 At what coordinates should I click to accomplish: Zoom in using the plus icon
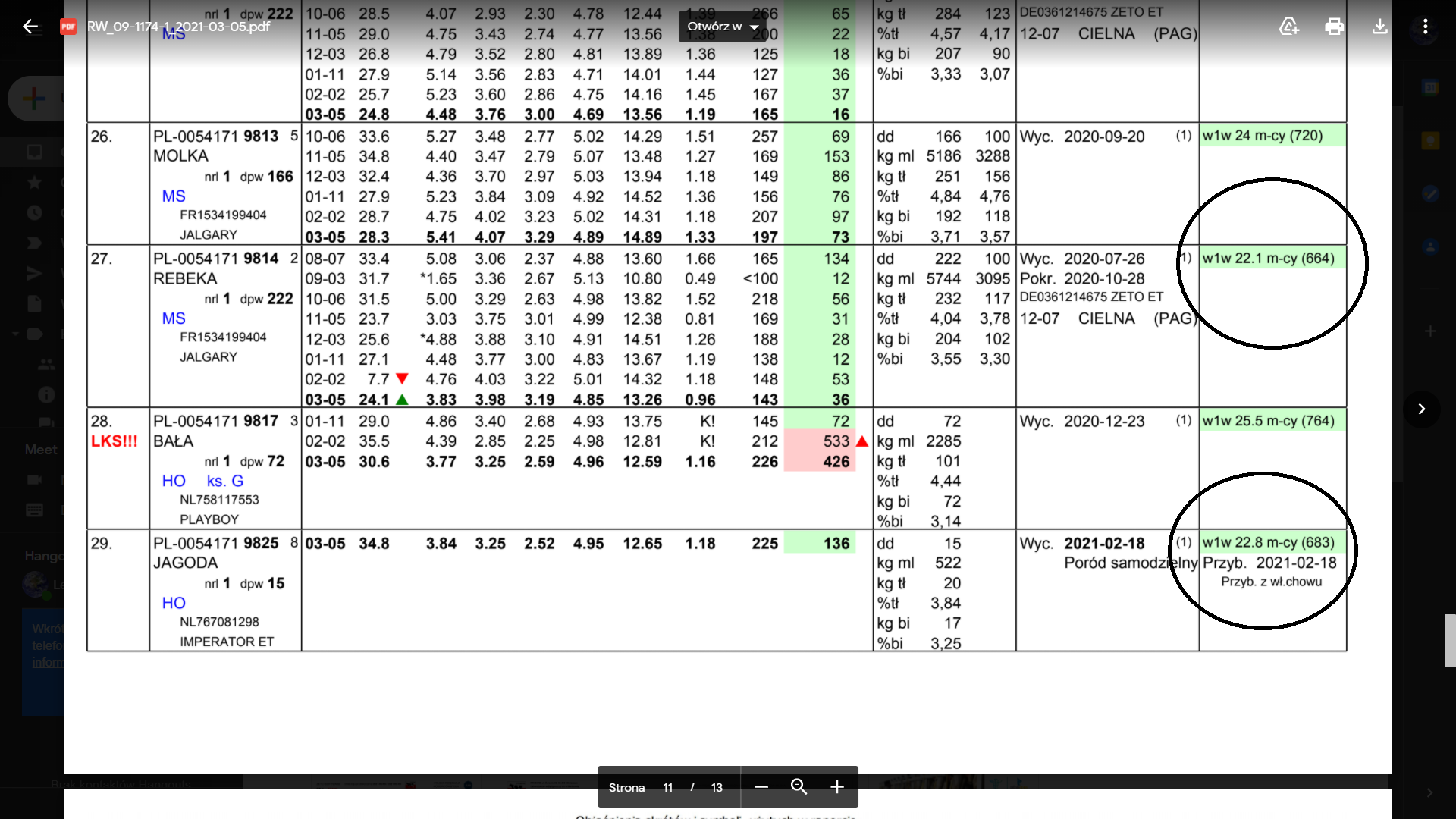pos(836,787)
